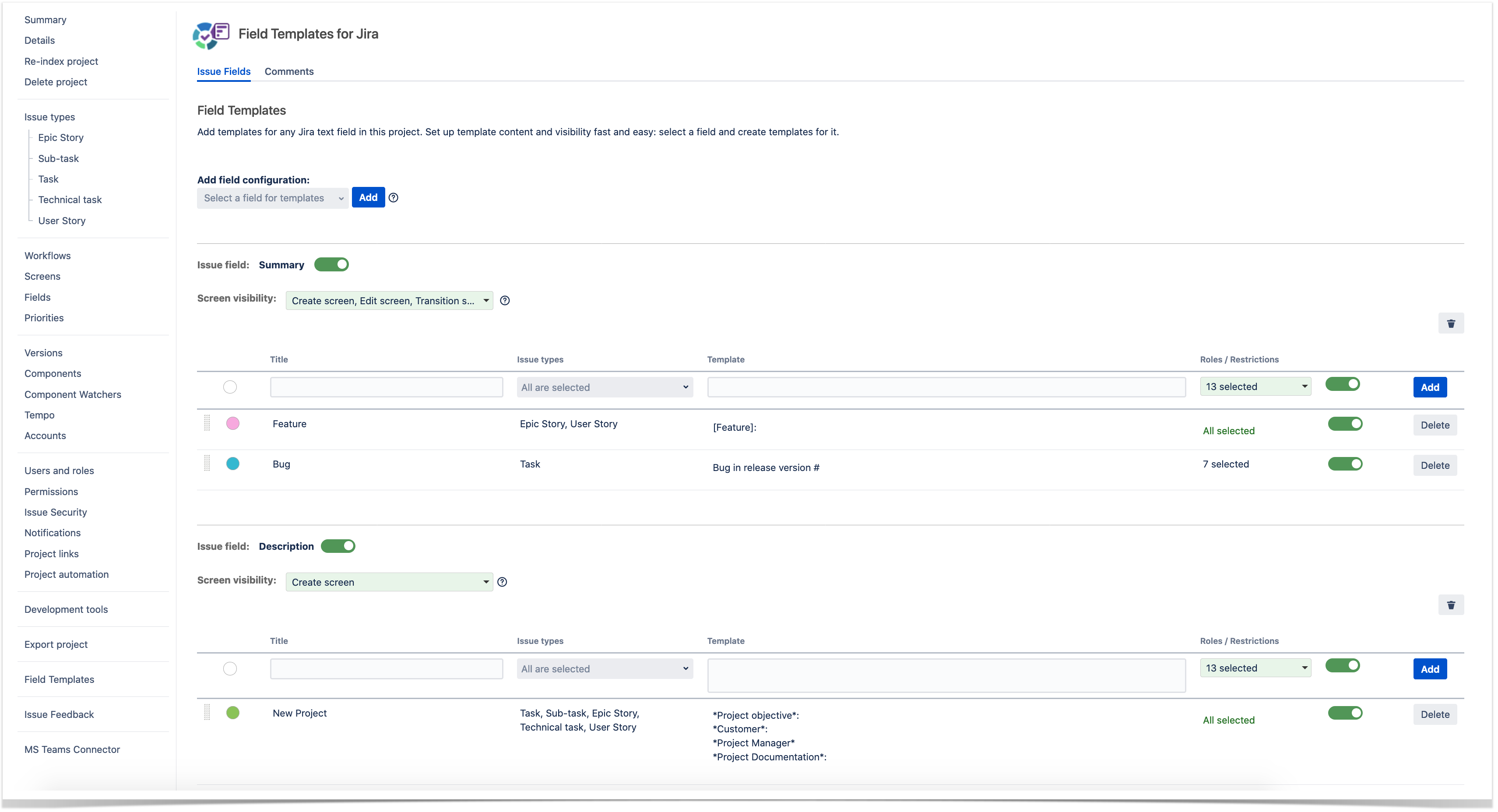The image size is (1498, 812).
Task: Disable the Bug template row toggle
Action: 1346,463
